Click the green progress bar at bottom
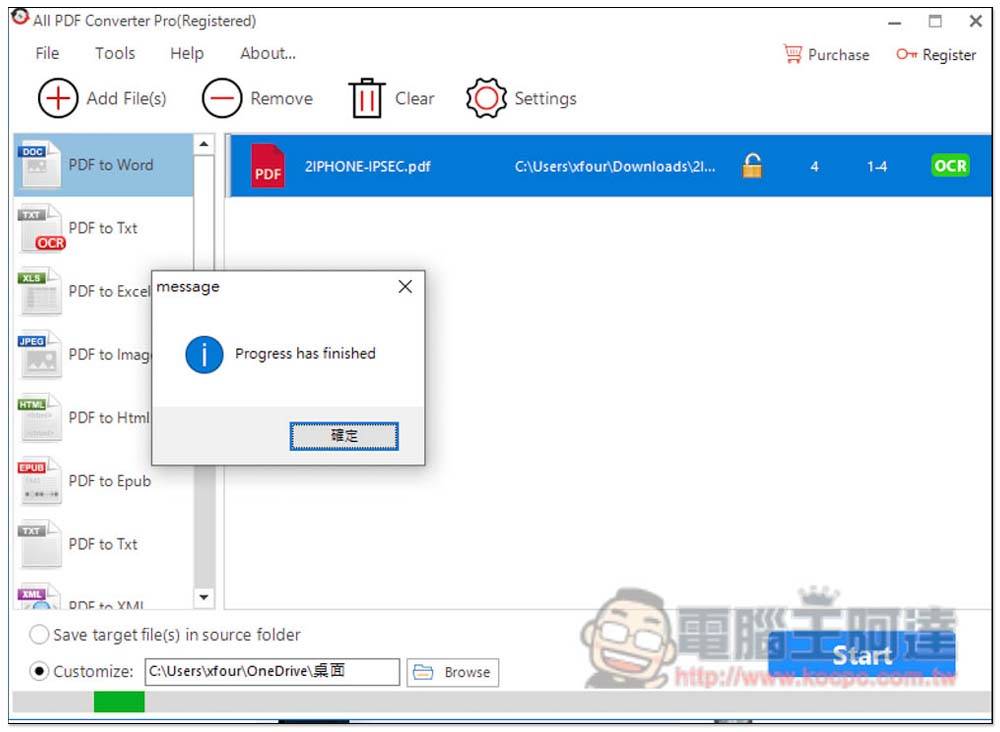 click(x=119, y=702)
